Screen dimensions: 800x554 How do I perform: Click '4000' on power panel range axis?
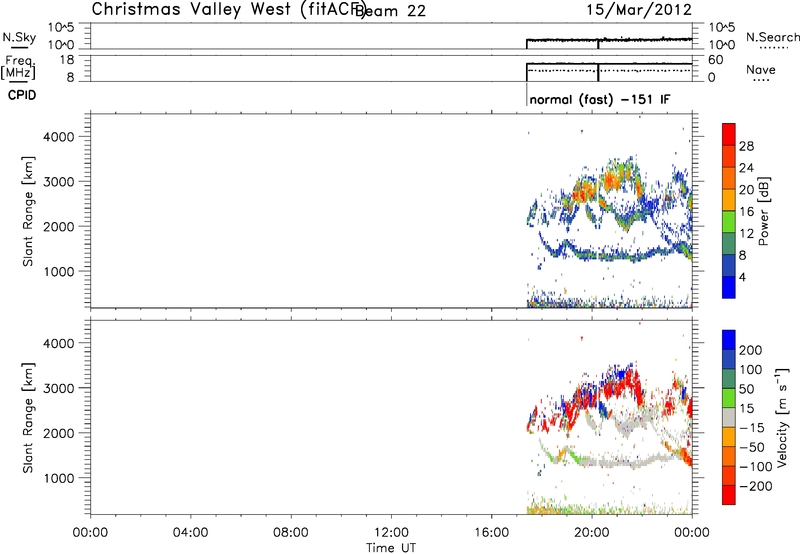pos(59,137)
